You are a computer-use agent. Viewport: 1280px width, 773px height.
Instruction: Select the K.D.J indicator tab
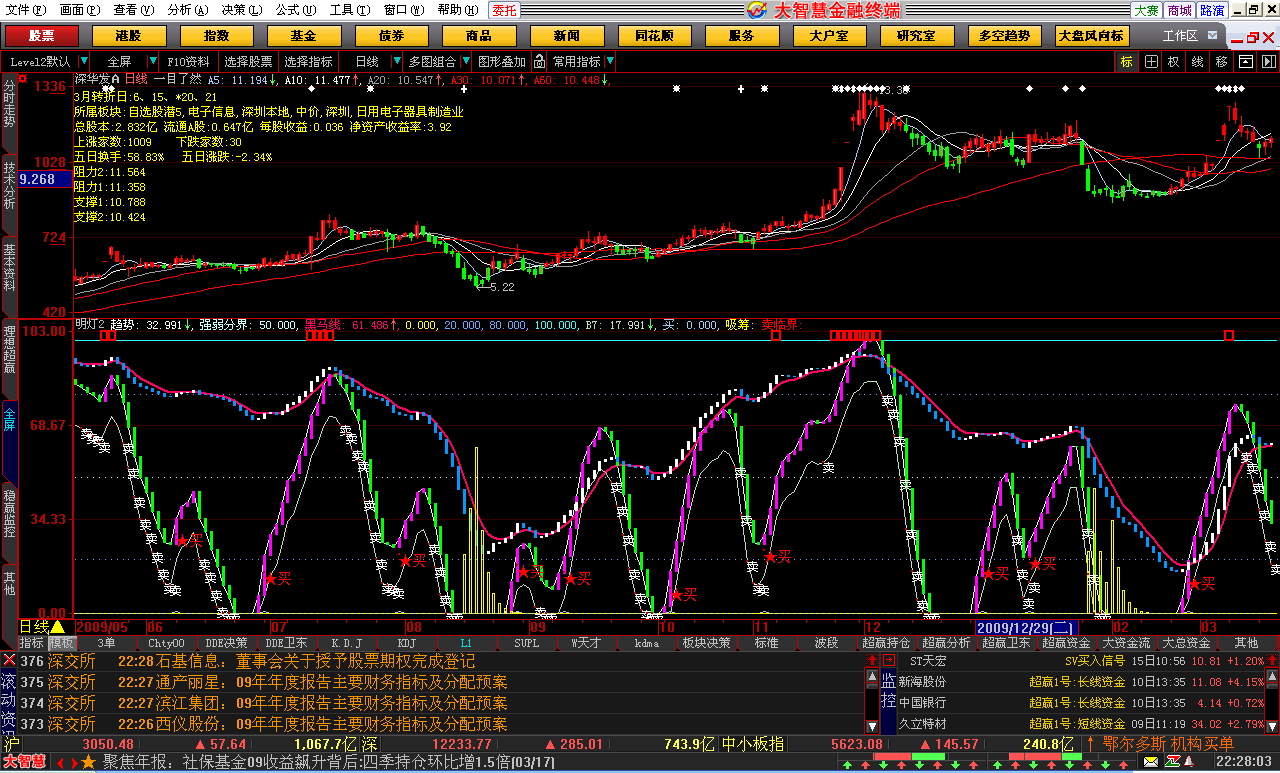(346, 642)
